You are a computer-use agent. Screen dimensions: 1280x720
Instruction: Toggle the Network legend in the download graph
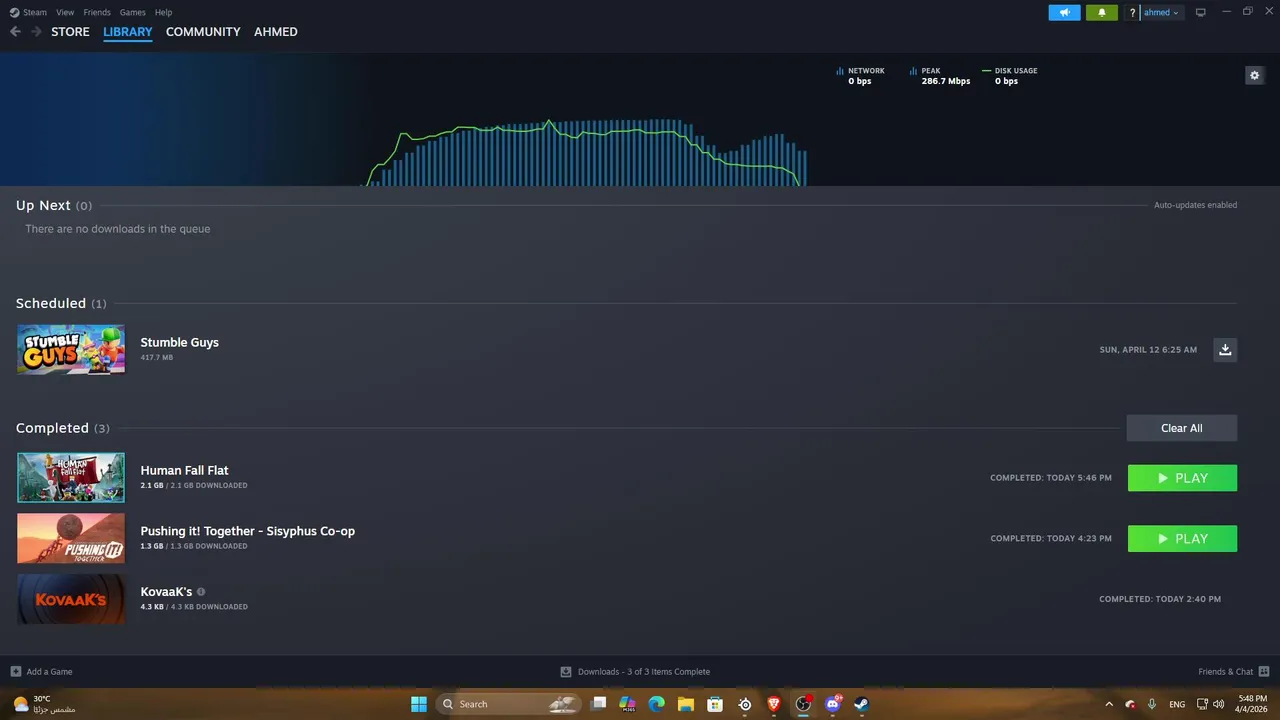pyautogui.click(x=860, y=76)
